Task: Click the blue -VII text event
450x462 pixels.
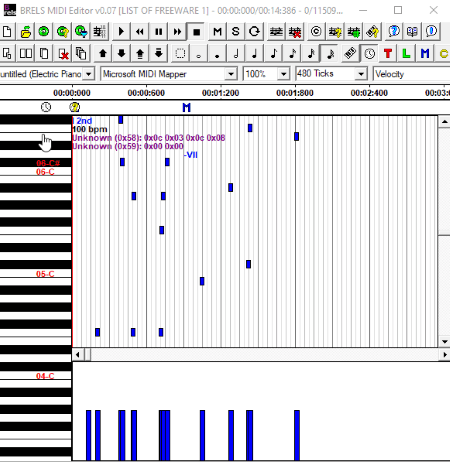Action: point(191,155)
